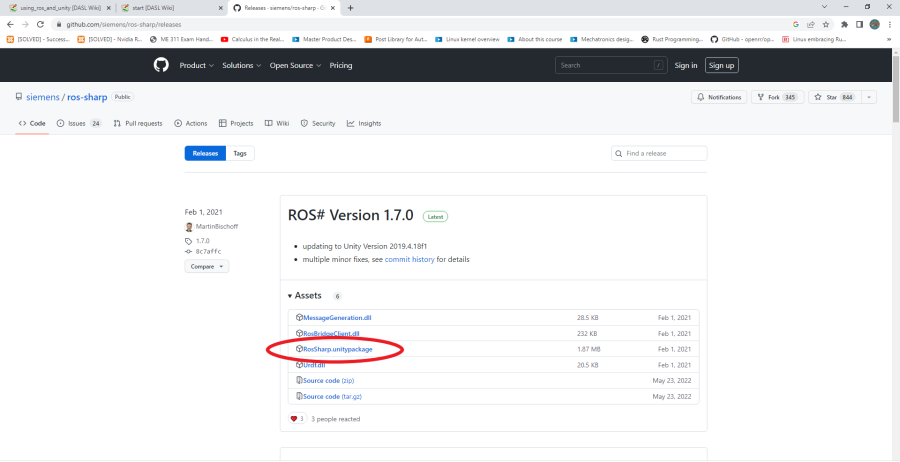Click Sign in link
Viewport: 900px width, 462px height.
(686, 65)
